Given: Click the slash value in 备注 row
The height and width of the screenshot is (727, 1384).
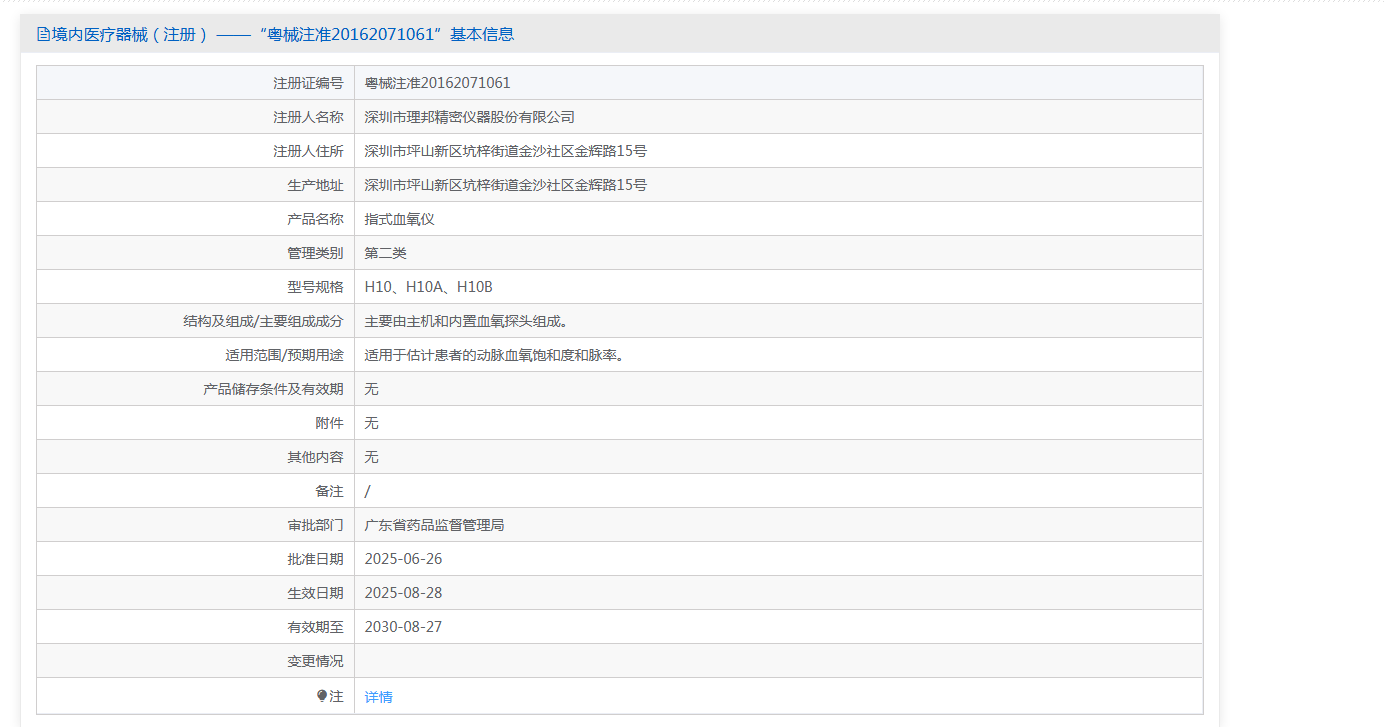Looking at the screenshot, I should point(367,491).
